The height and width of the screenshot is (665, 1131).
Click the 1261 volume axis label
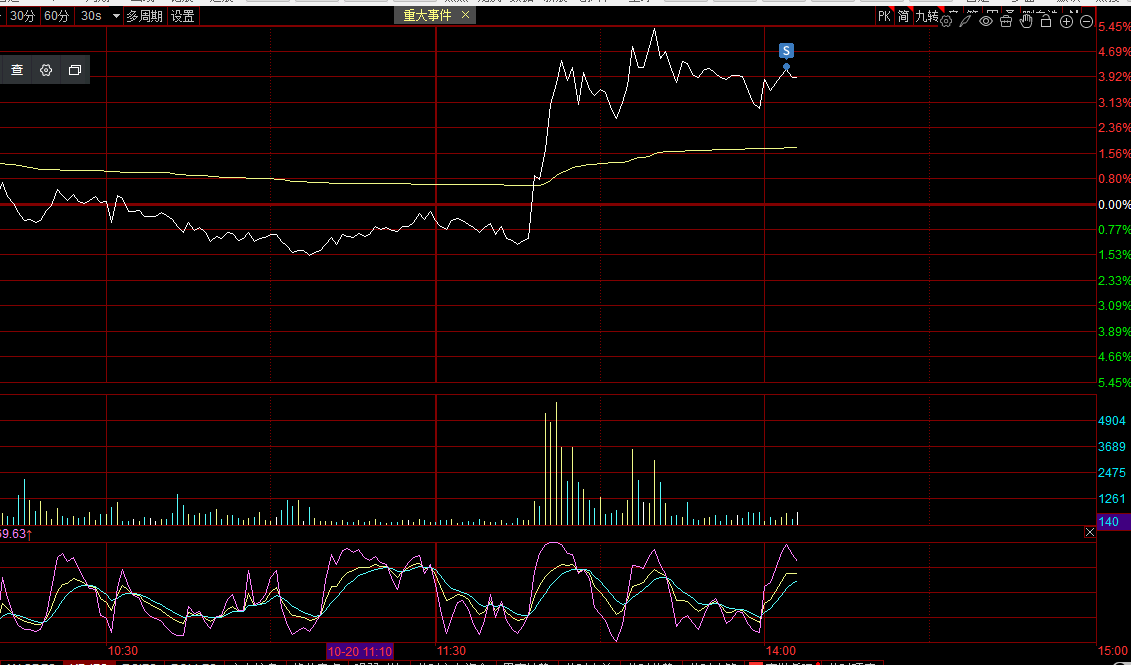click(1112, 498)
